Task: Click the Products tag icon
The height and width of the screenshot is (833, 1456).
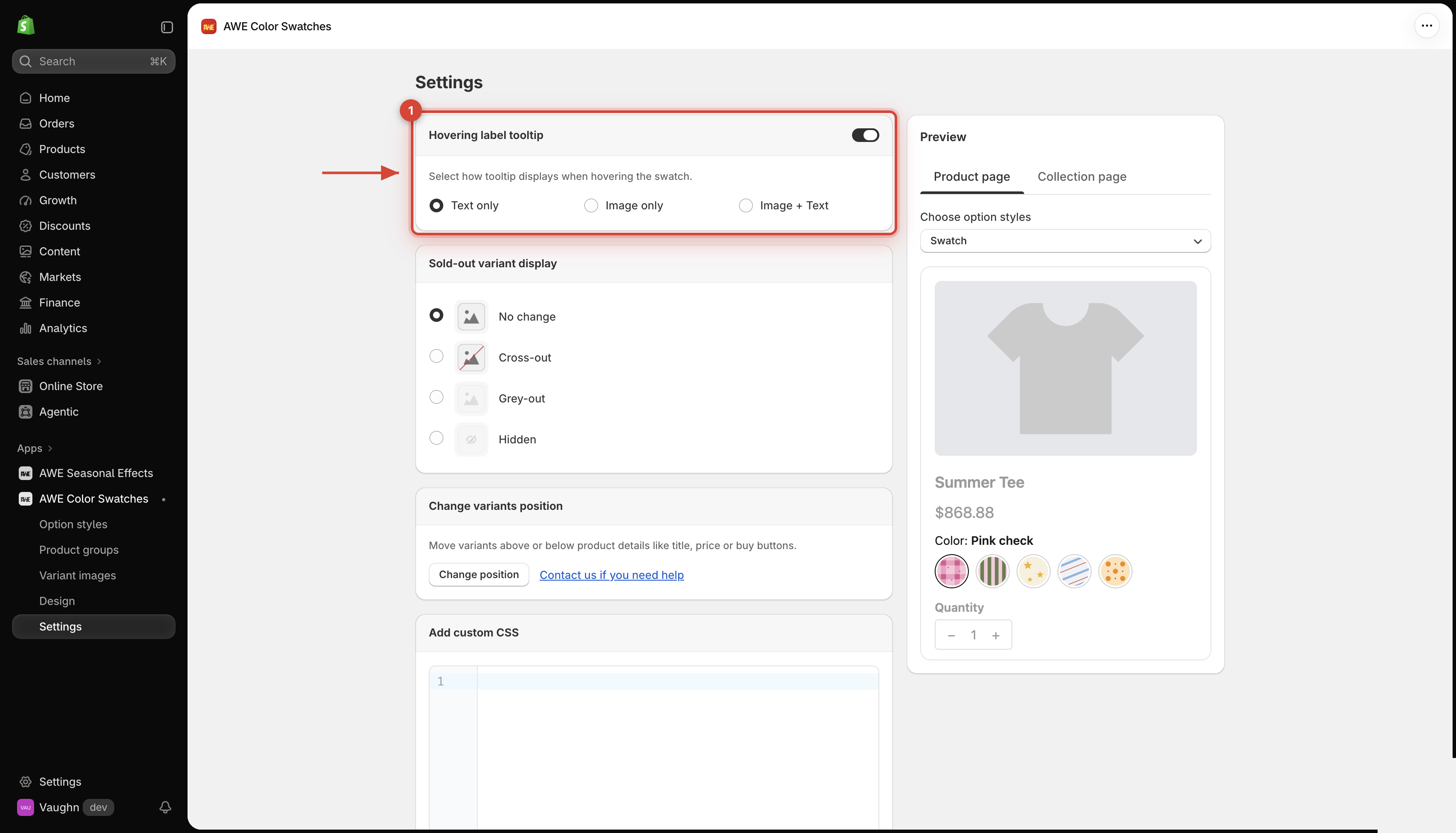Action: point(25,149)
